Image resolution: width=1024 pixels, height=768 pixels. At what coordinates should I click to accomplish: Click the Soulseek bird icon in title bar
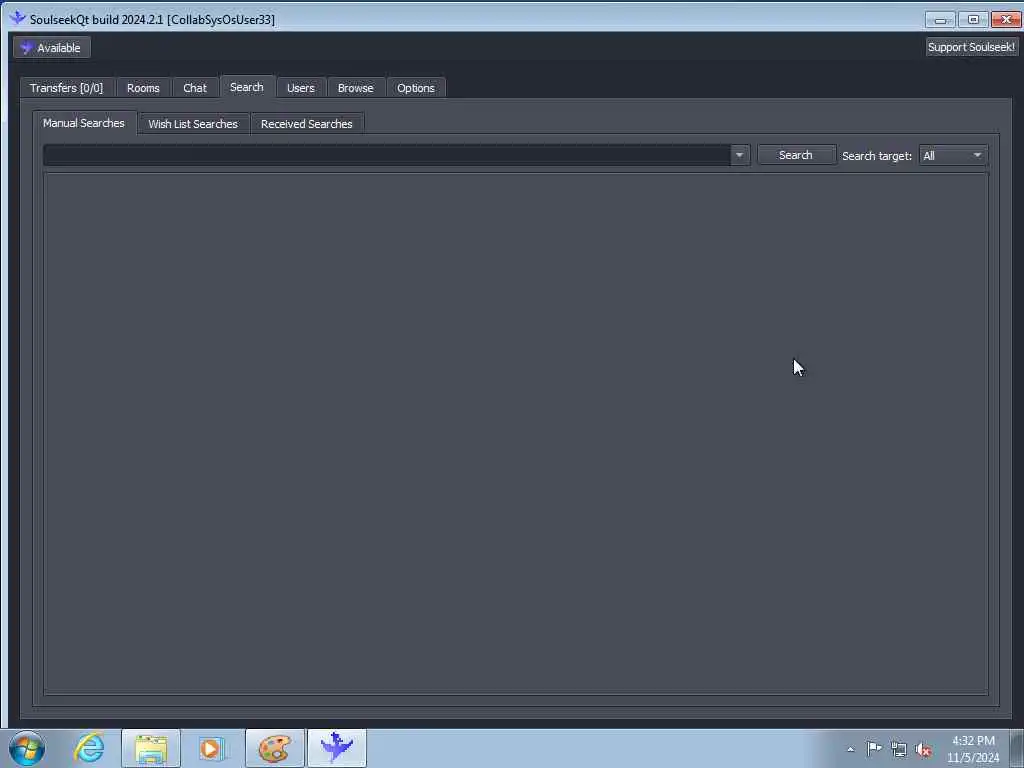(x=18, y=18)
